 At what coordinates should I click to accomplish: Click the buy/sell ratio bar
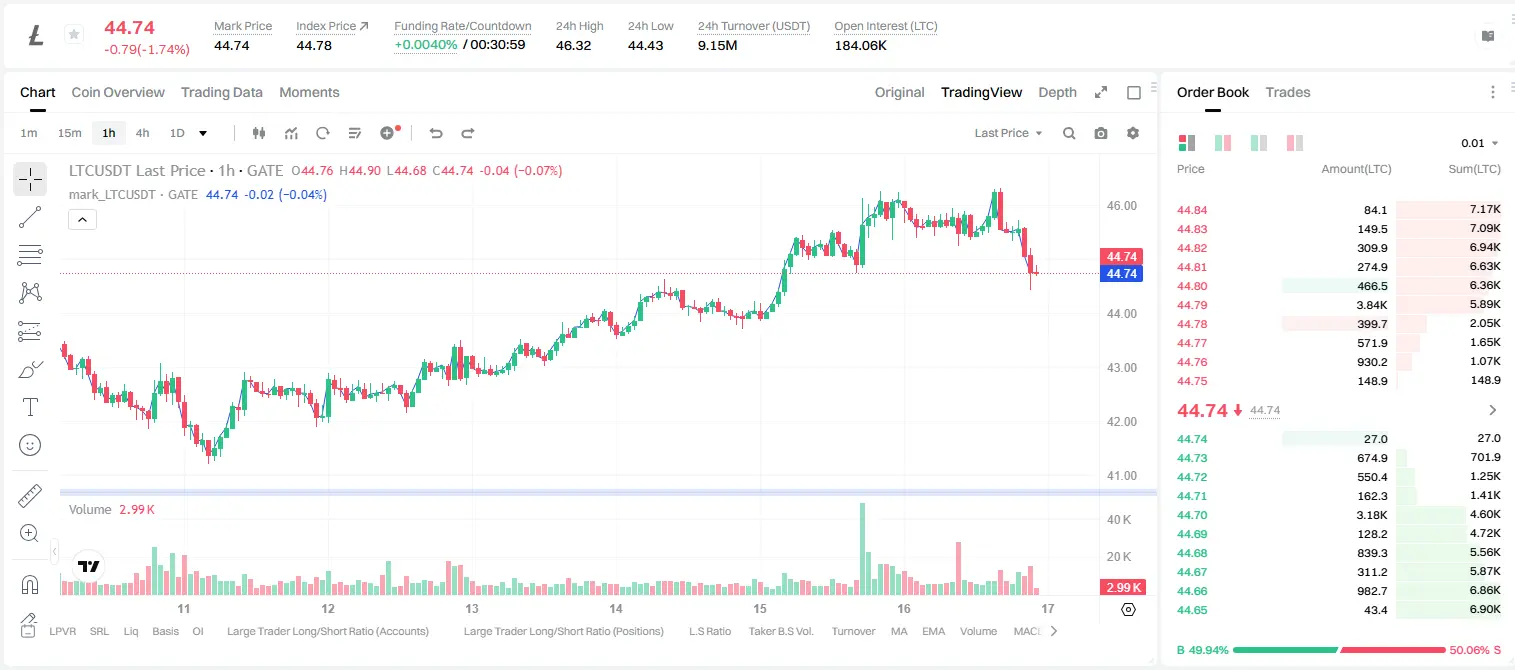click(1339, 650)
